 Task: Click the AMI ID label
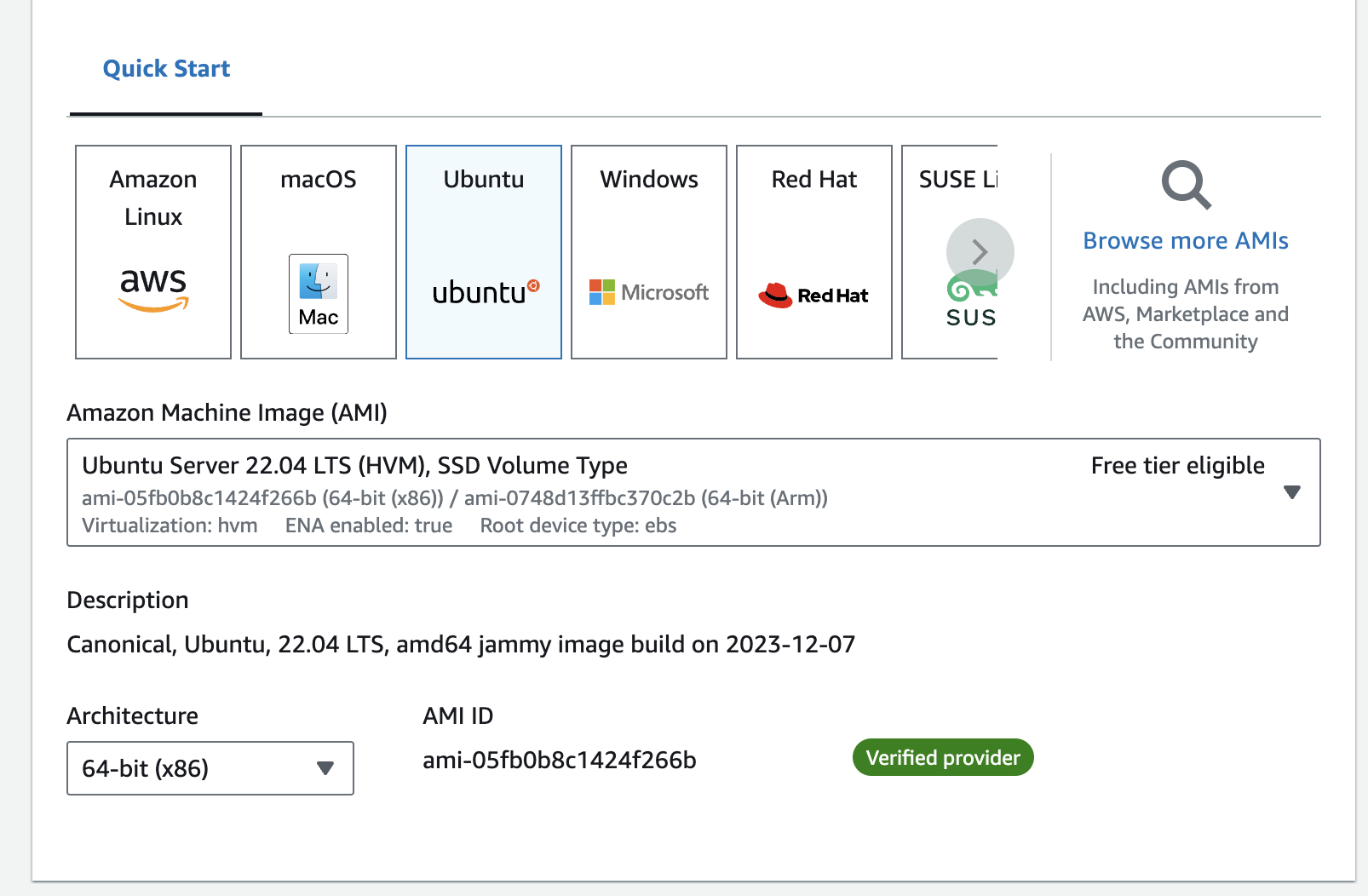click(458, 716)
